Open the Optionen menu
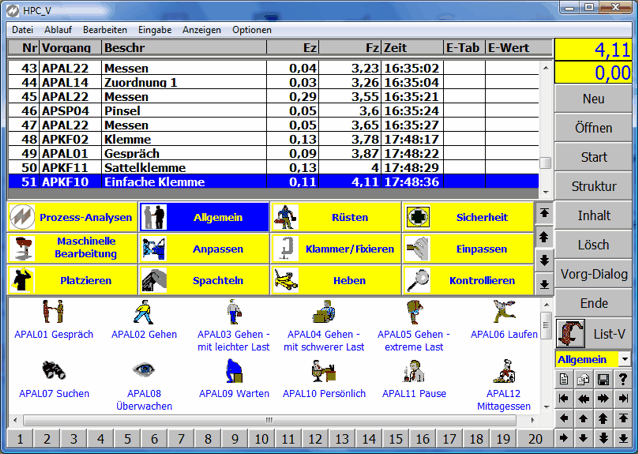The image size is (638, 454). point(251,30)
